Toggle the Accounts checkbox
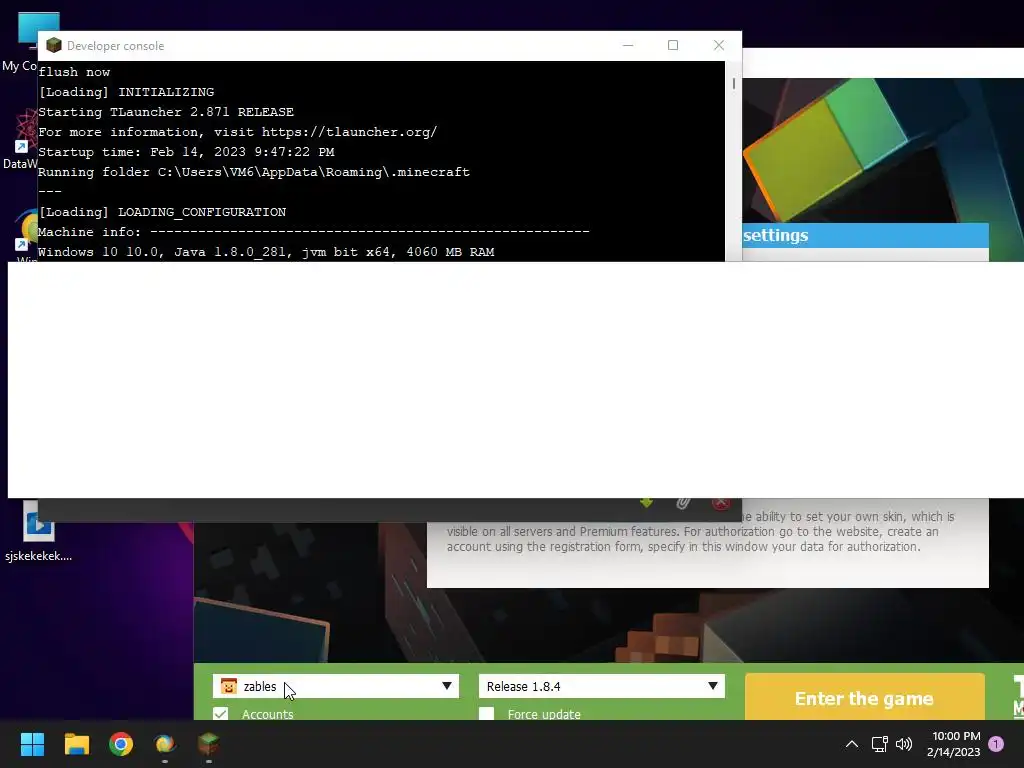The width and height of the screenshot is (1024, 768). pos(221,714)
